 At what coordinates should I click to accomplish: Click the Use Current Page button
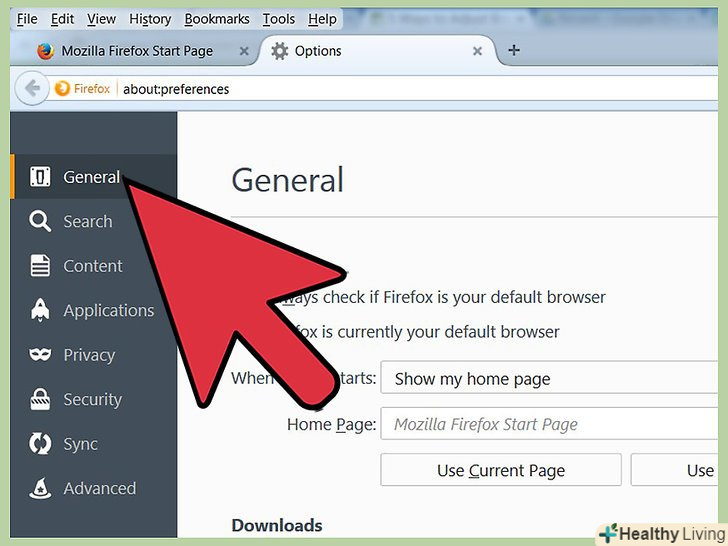(x=501, y=470)
